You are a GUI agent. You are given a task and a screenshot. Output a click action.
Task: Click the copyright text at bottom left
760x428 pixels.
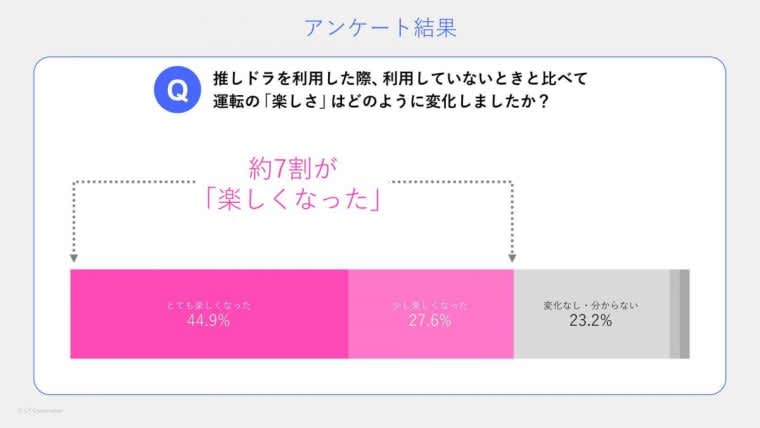pos(40,410)
